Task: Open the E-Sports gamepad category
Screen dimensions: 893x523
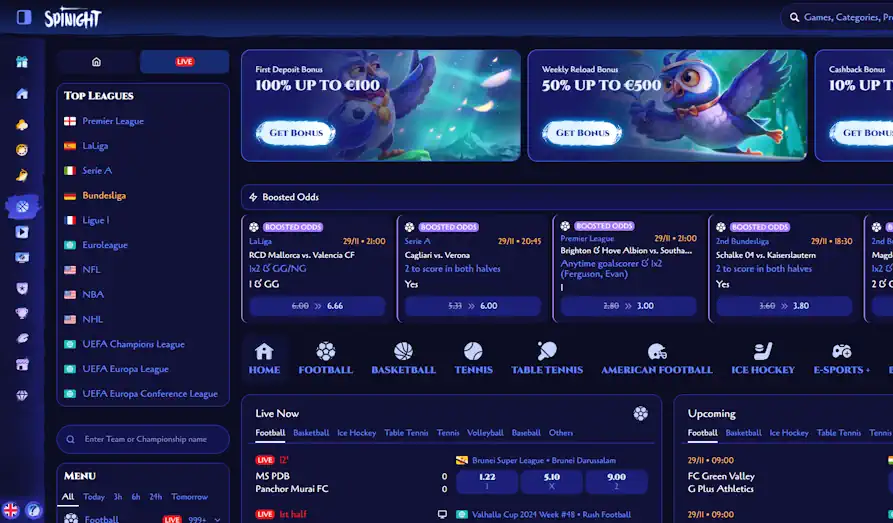Action: [841, 358]
